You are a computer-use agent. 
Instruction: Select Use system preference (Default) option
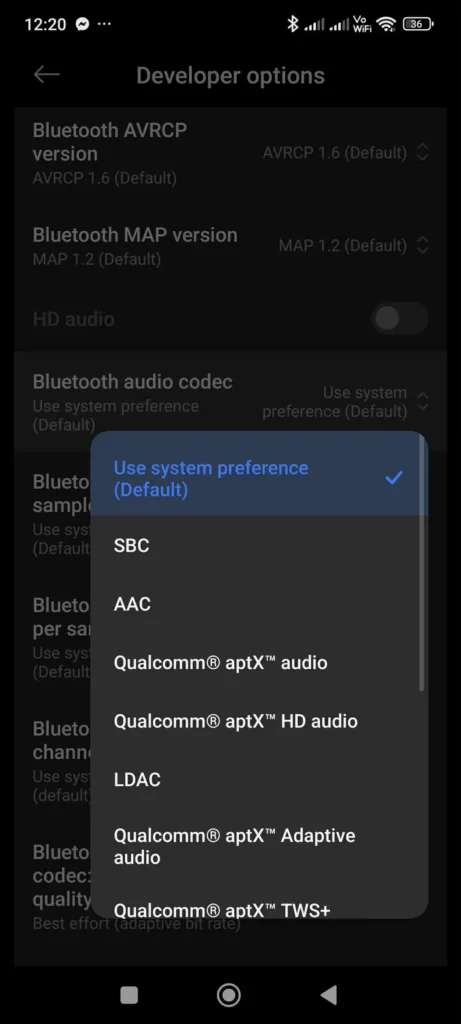(x=259, y=478)
